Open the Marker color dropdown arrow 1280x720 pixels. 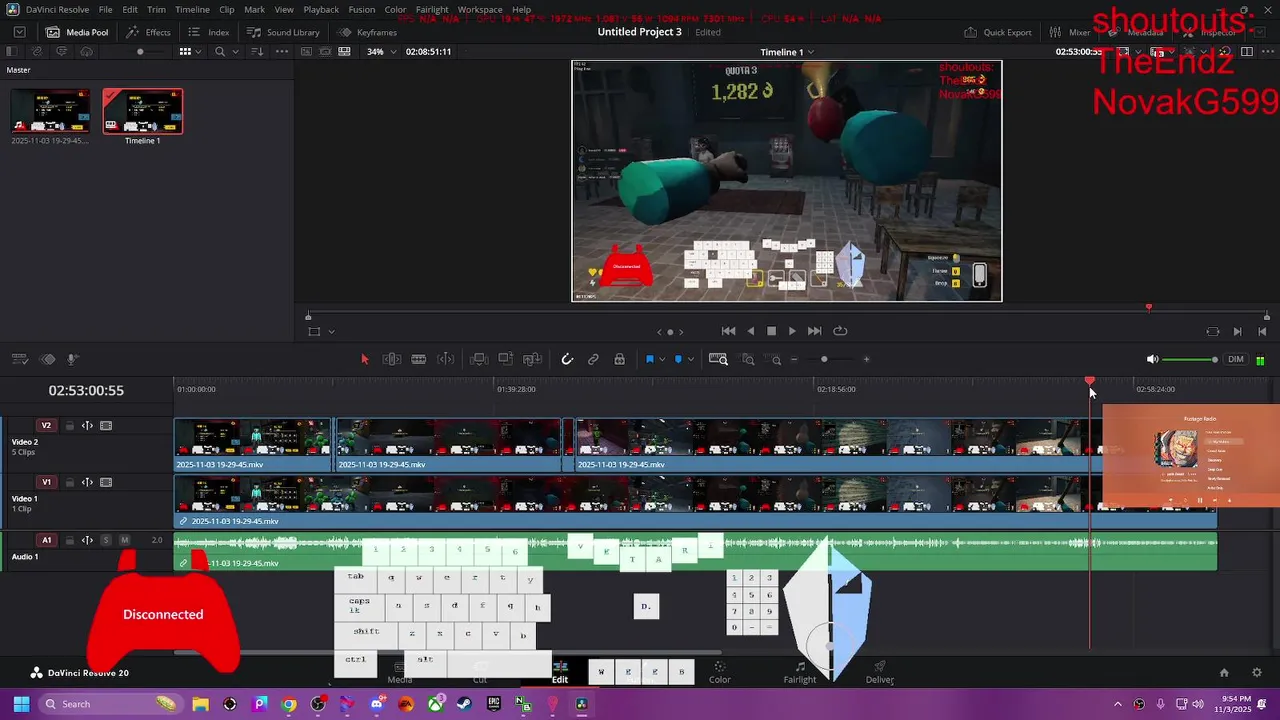pyautogui.click(x=690, y=359)
